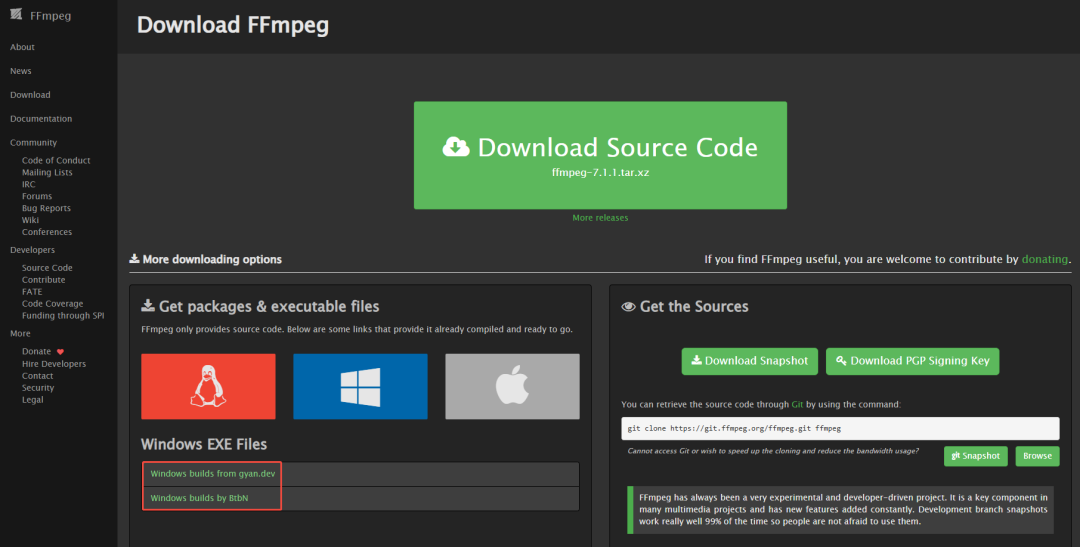Click the FFmpeg logo icon in sidebar
The width and height of the screenshot is (1080, 547).
click(x=16, y=14)
